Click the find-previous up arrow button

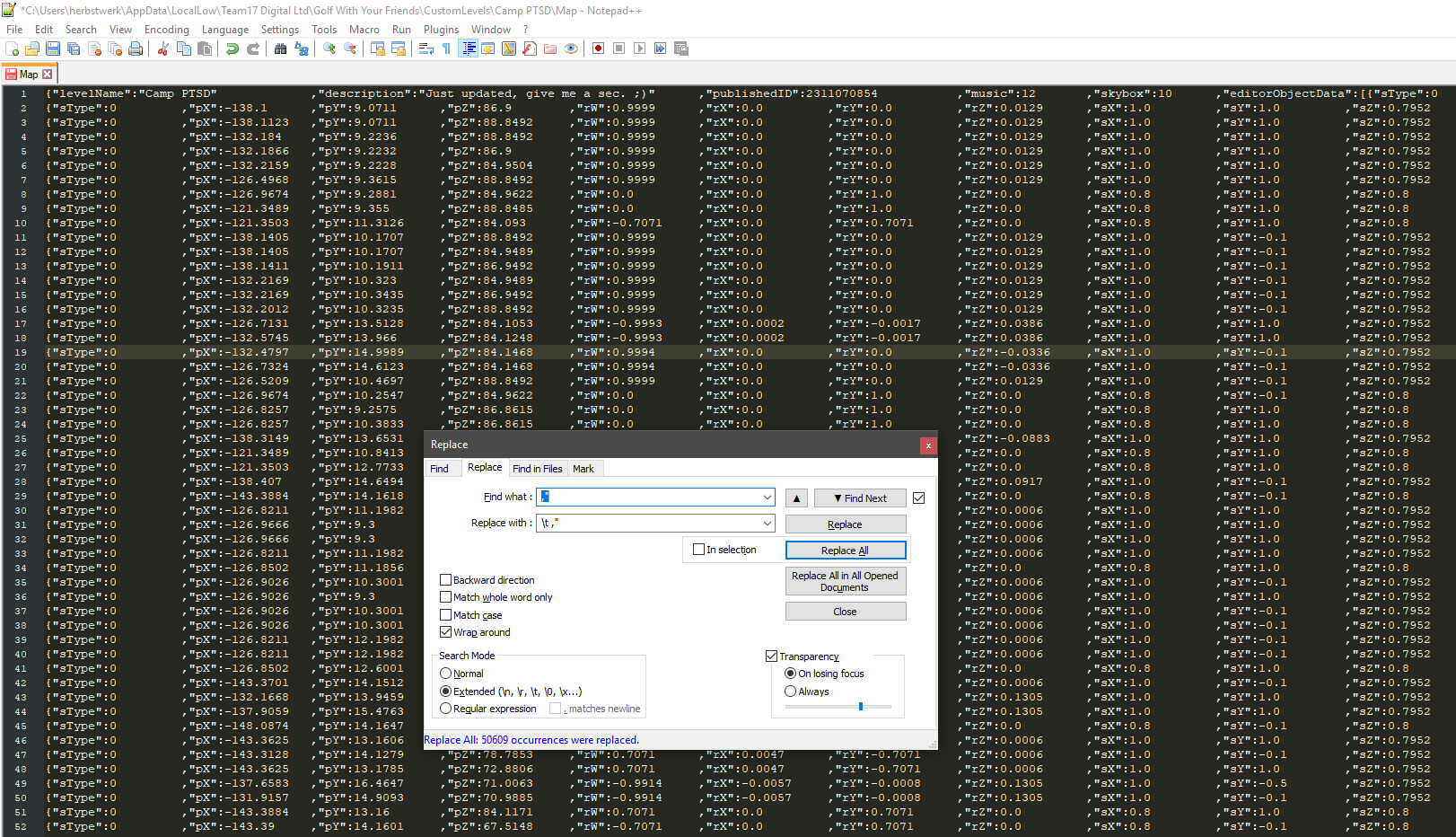[x=796, y=498]
